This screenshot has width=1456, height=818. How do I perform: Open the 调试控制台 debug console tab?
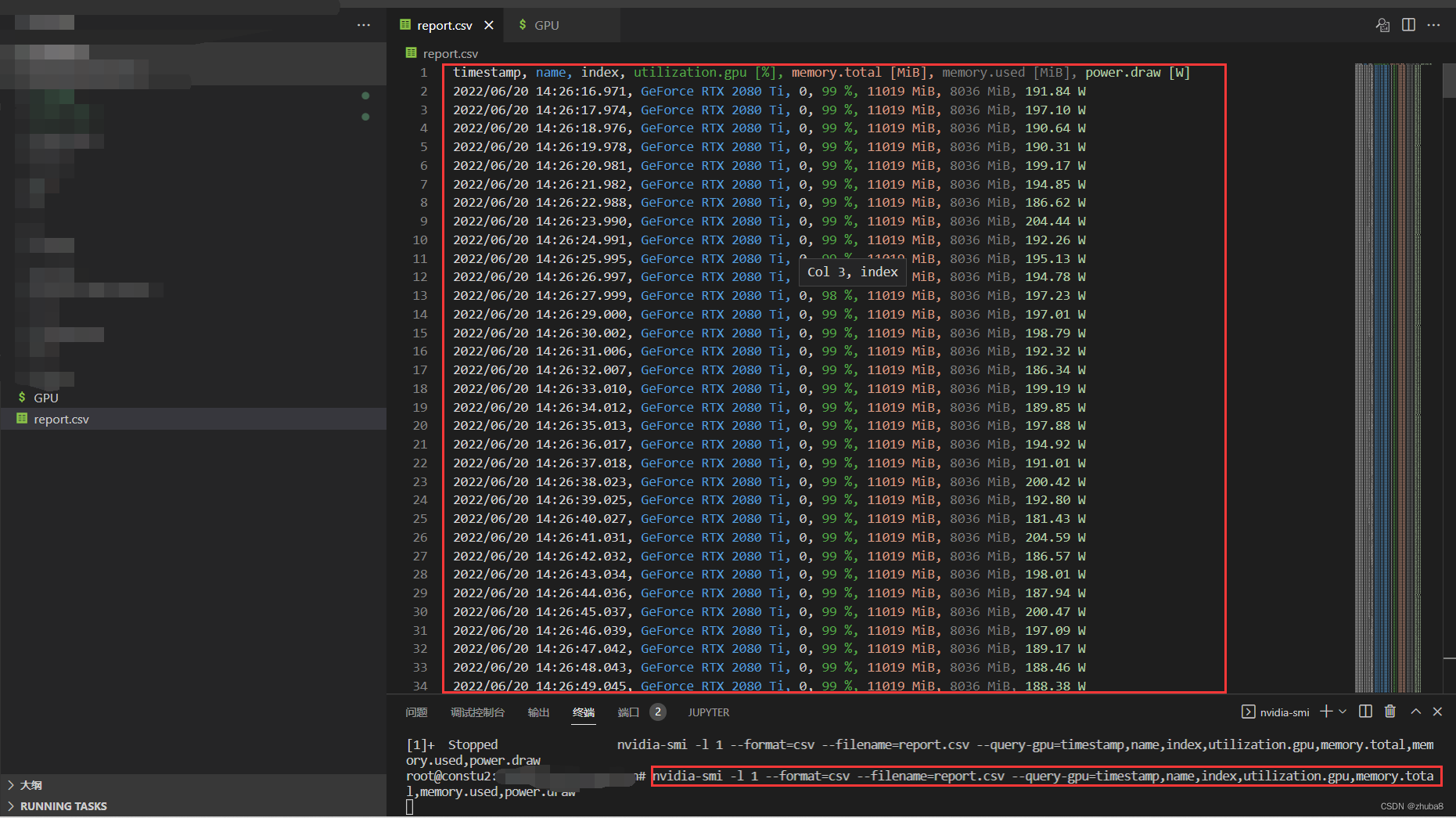pyautogui.click(x=477, y=712)
